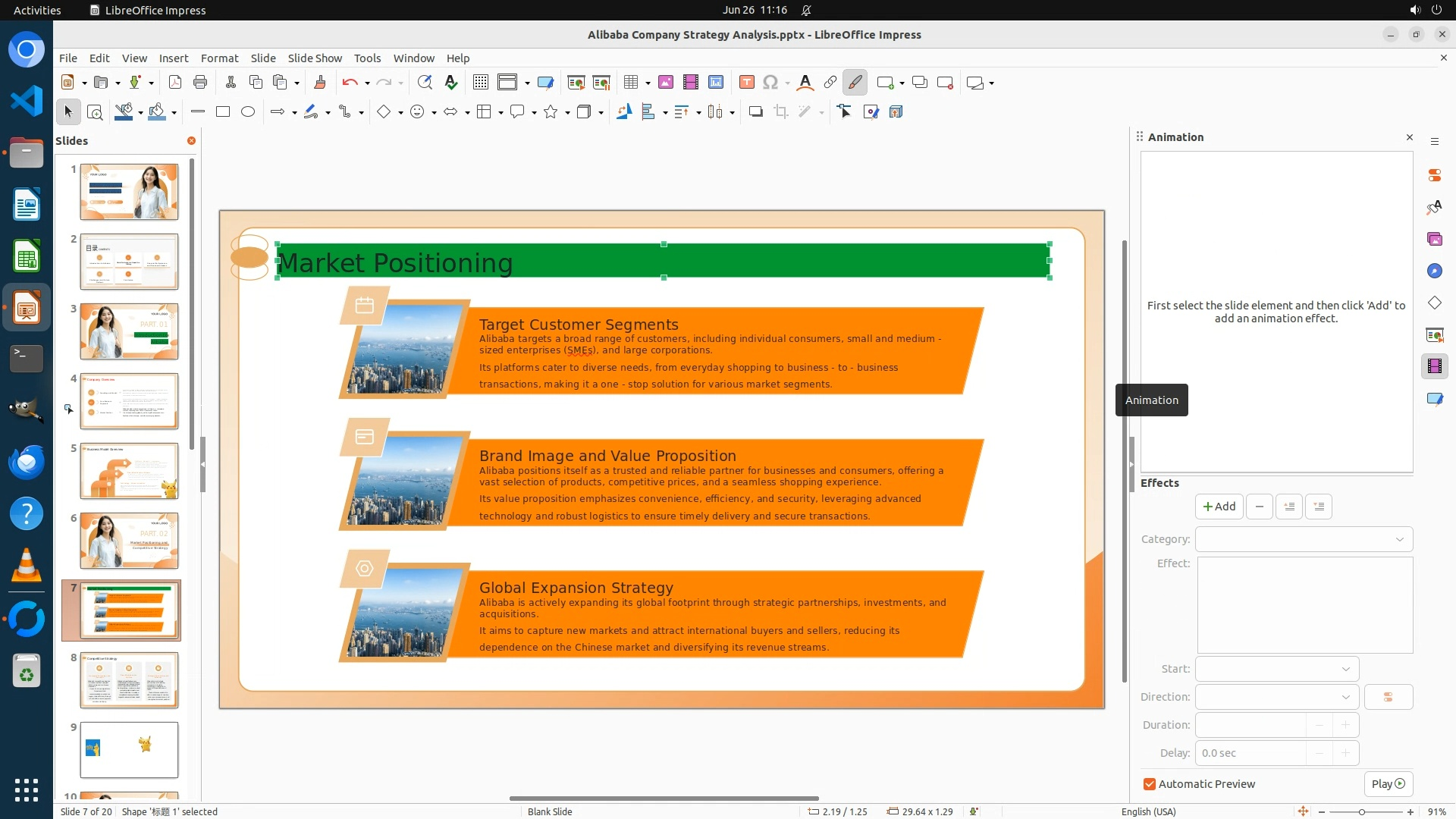Open the Slide Show menu
Viewport: 1456px width, 819px height.
(x=315, y=58)
